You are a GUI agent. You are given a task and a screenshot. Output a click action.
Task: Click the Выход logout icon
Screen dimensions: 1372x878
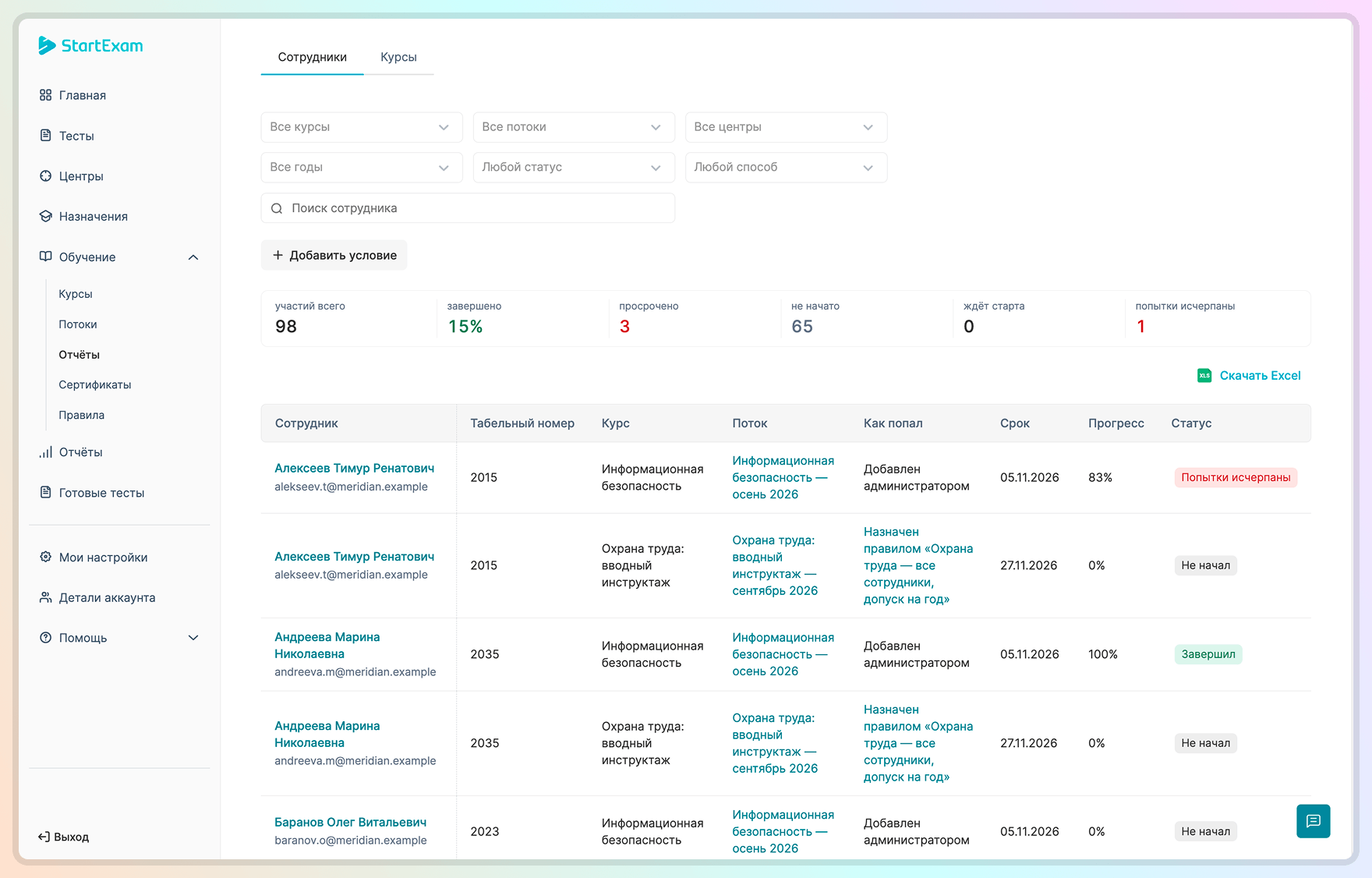(44, 837)
